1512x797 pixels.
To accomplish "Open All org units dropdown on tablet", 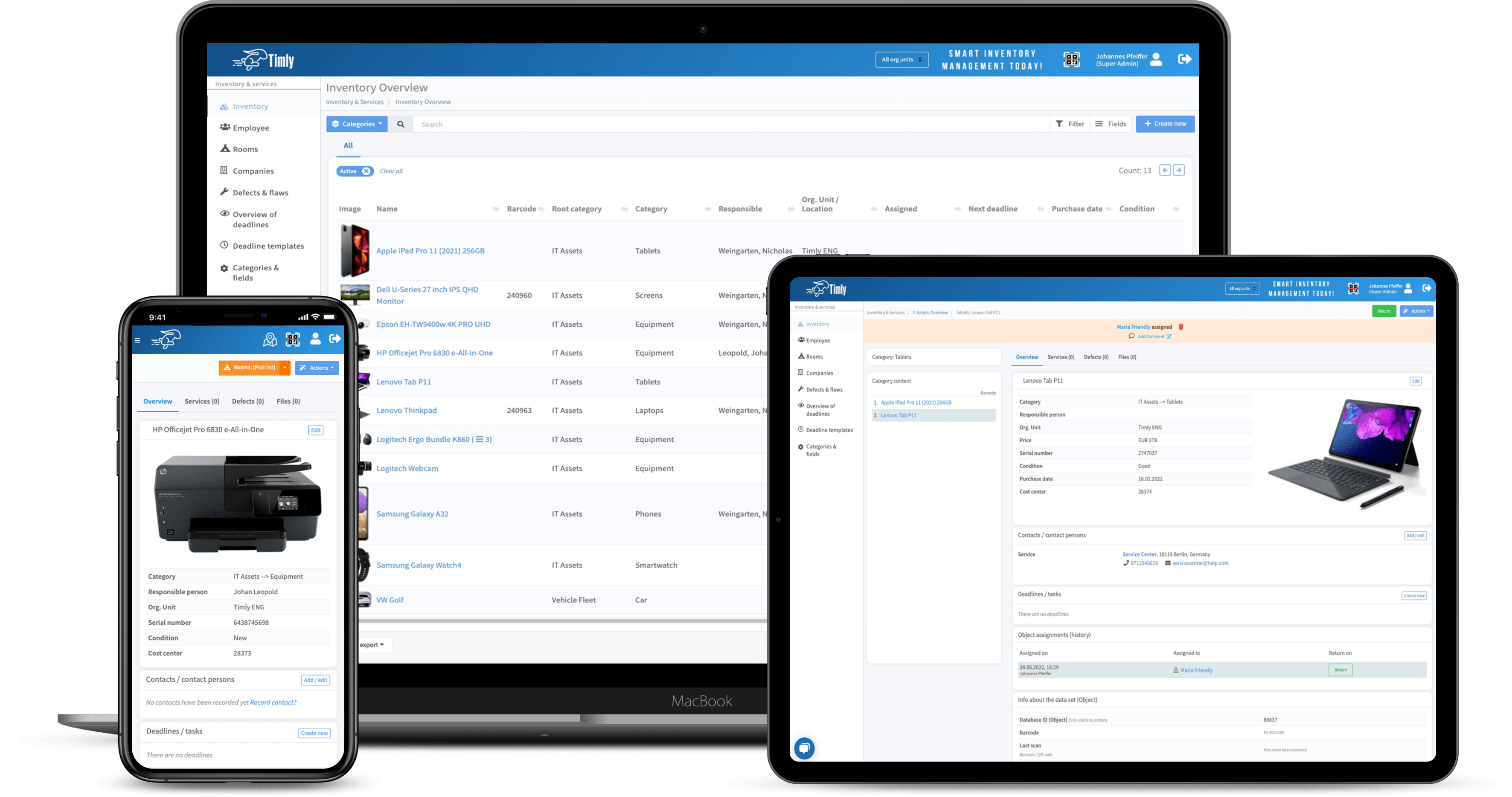I will point(1242,289).
